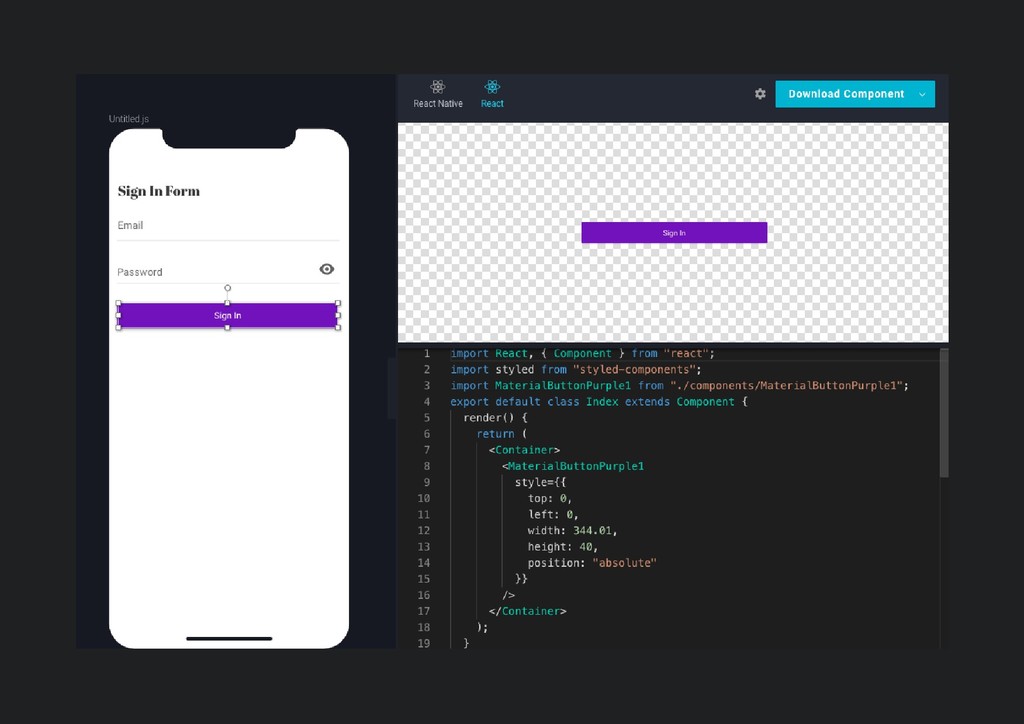
Task: Click the rotation handle above Sign In button
Action: click(227, 288)
